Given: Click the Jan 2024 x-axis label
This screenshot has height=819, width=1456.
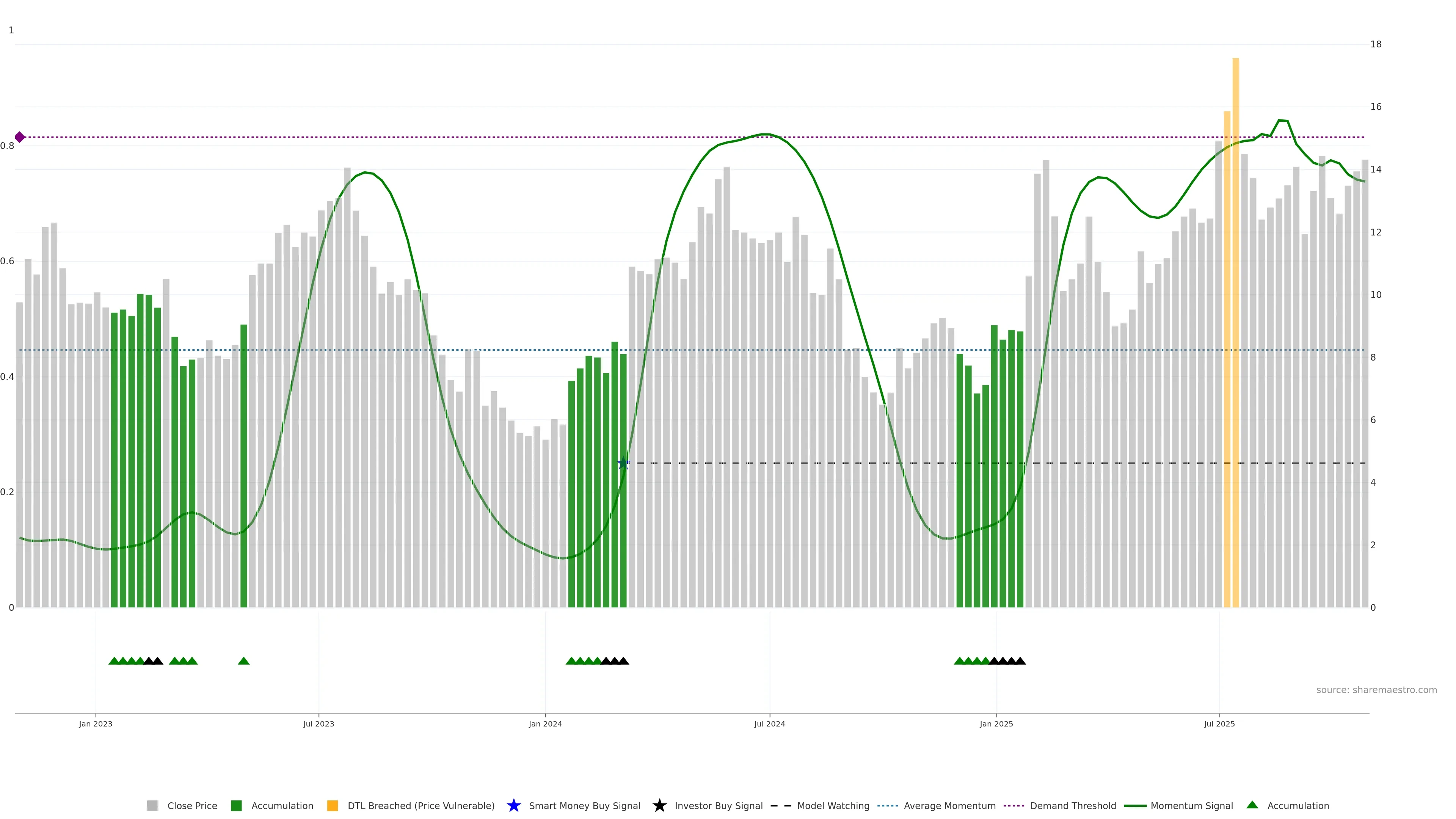Looking at the screenshot, I should [545, 723].
